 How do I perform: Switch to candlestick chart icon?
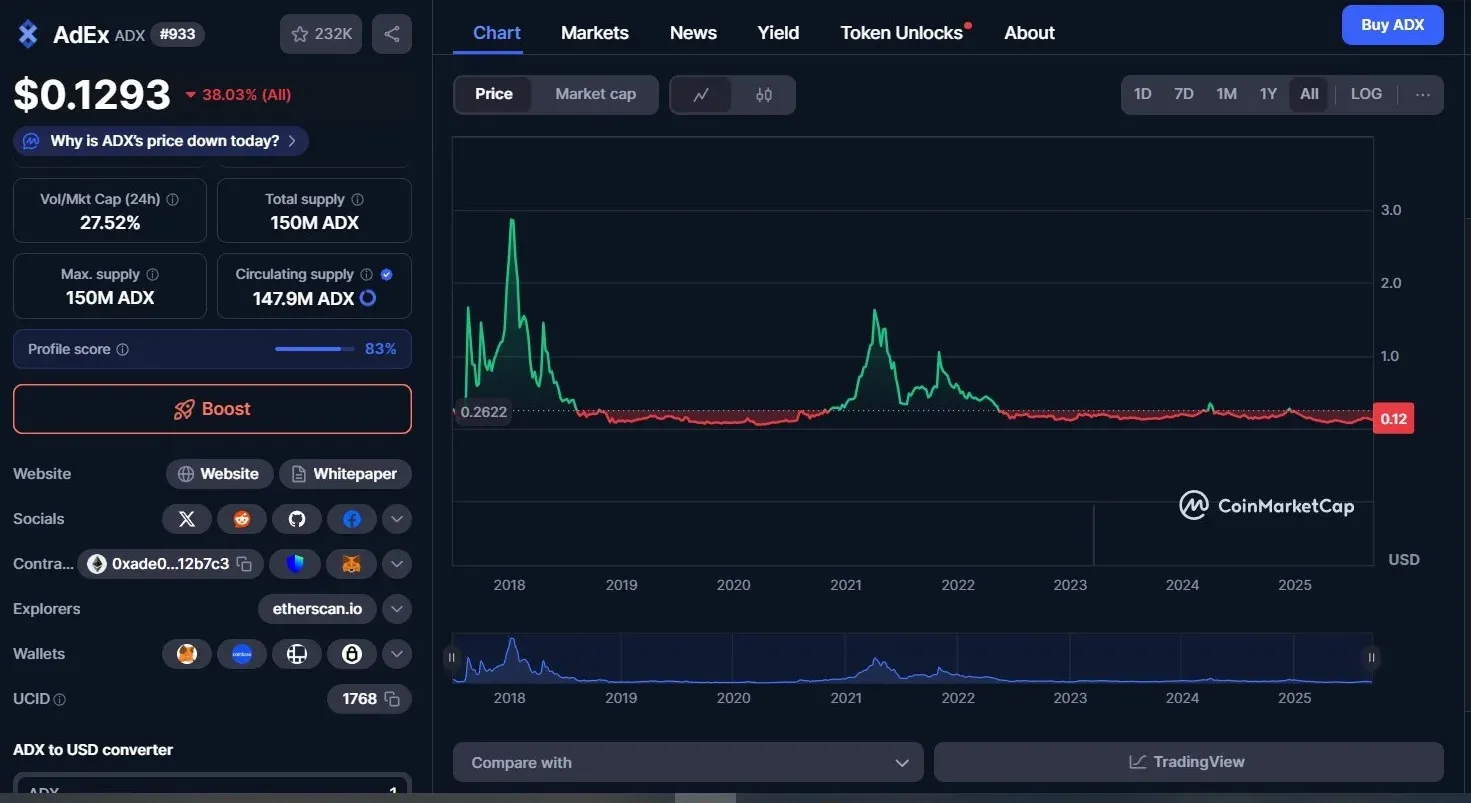pyautogui.click(x=764, y=95)
